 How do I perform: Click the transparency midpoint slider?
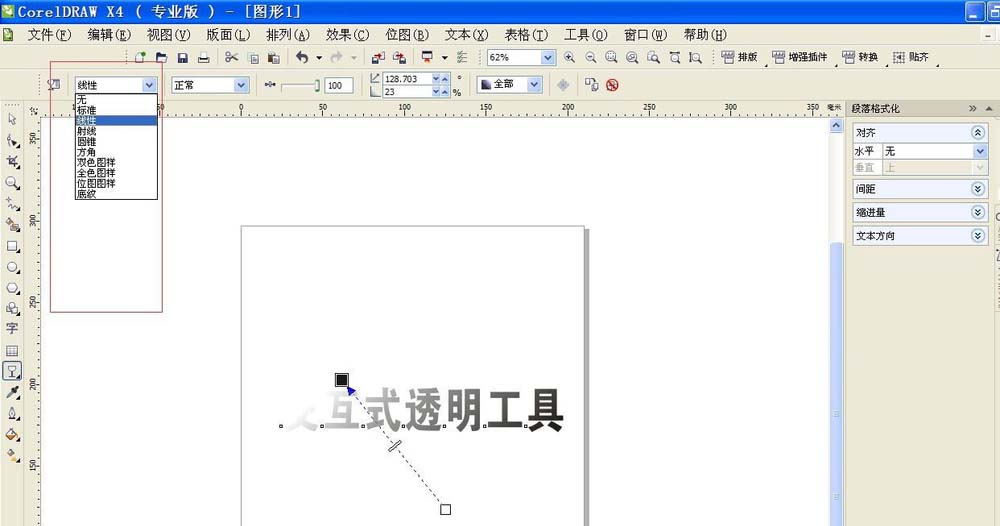point(300,85)
